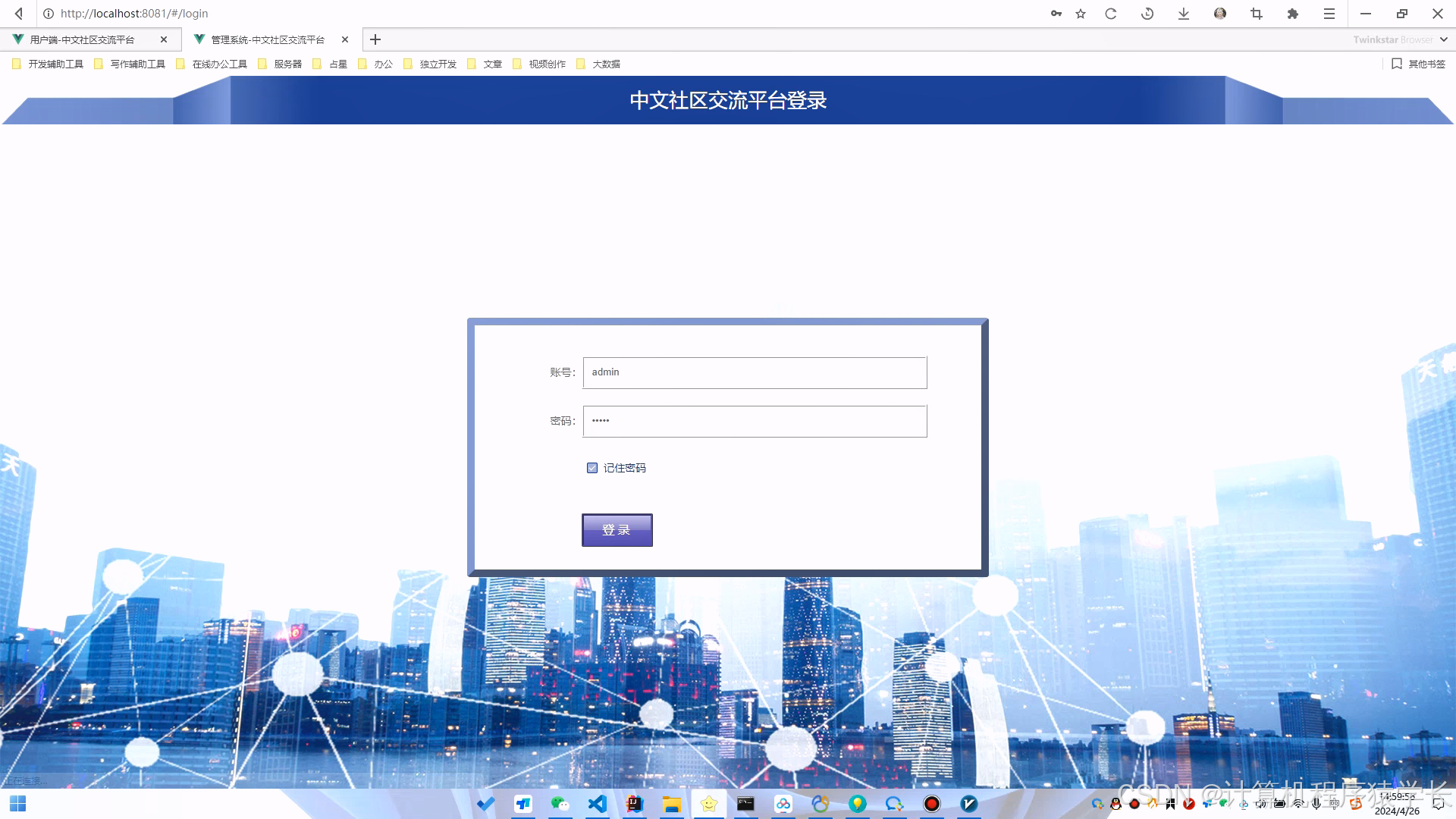The image size is (1456, 819).
Task: Open the browser hamburger menu
Action: tap(1329, 13)
